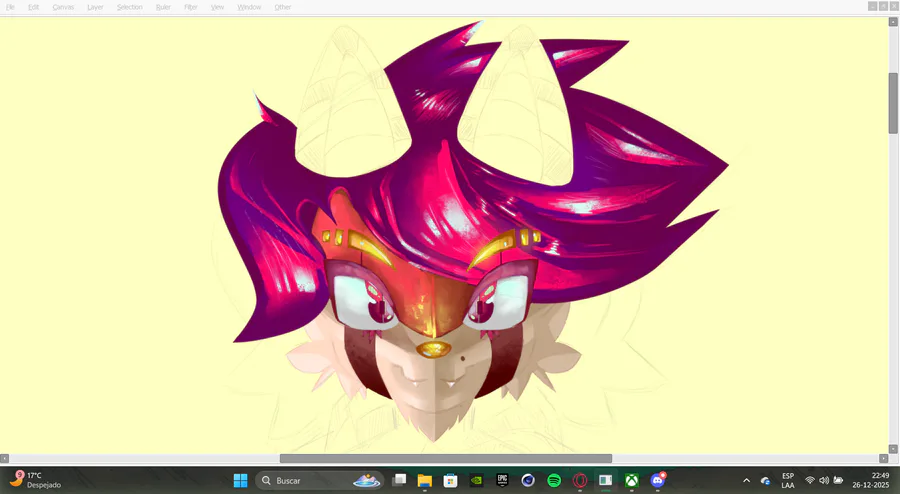
Task: Click the horizontal scrollbar thumb
Action: tap(445, 458)
